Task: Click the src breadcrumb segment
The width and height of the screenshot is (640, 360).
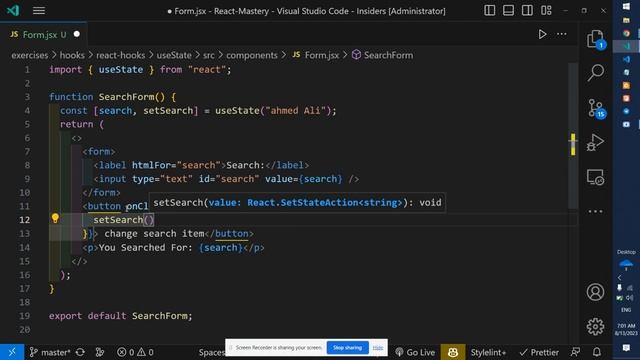Action: 209,55
